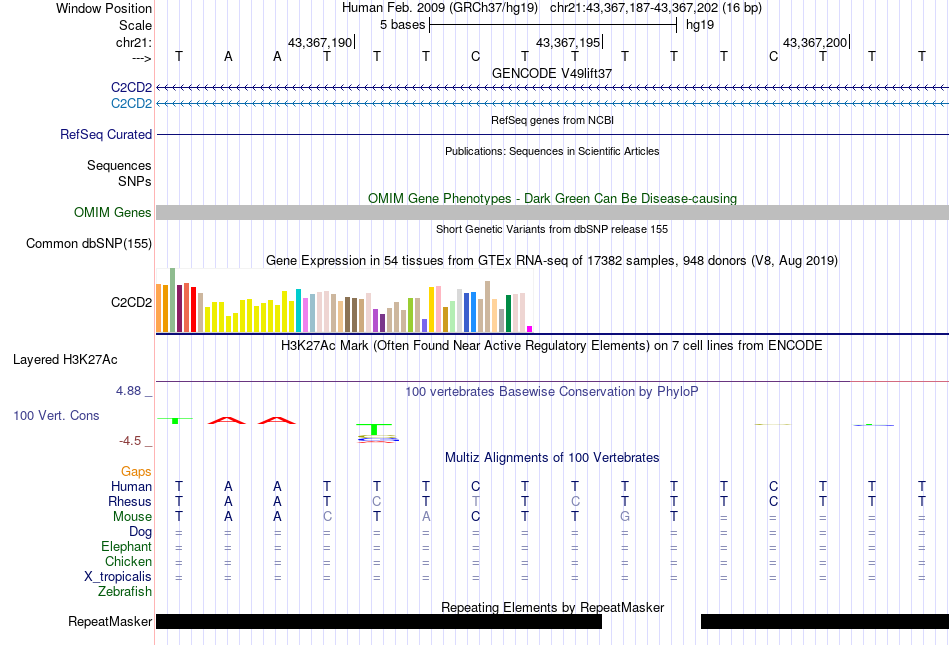The height and width of the screenshot is (645, 950).
Task: Click the Common dbSNP(155) track label
Action: (88, 243)
